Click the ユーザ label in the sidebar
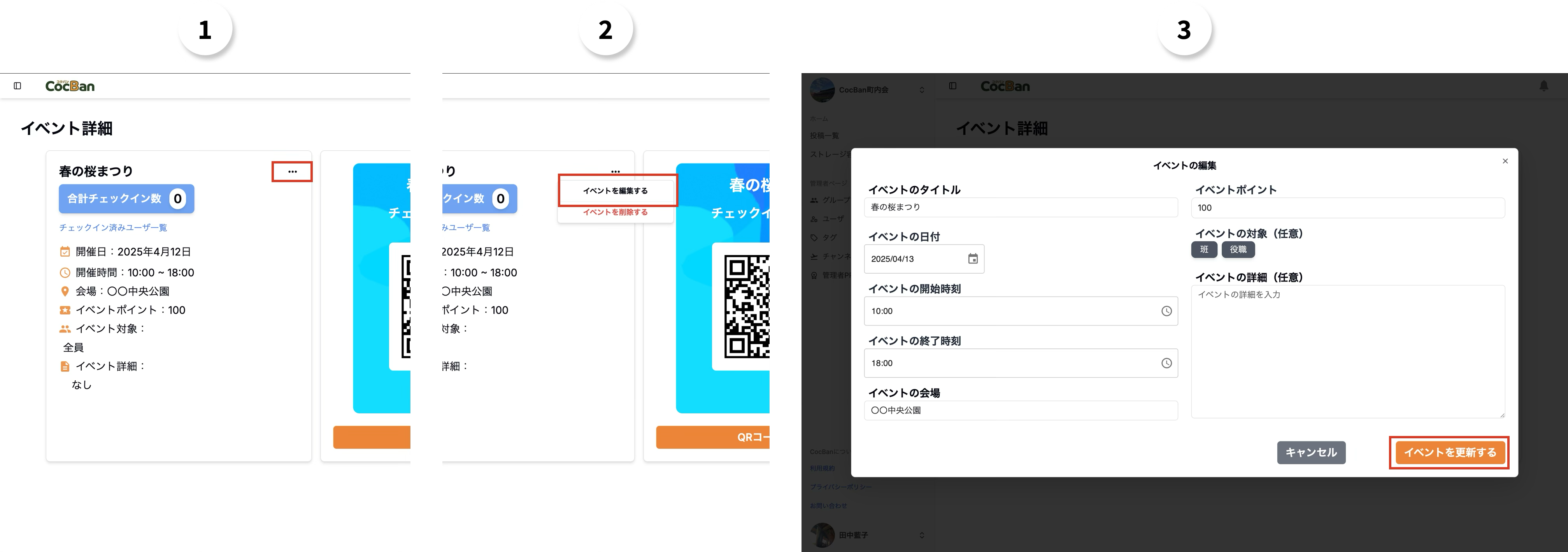 [833, 219]
